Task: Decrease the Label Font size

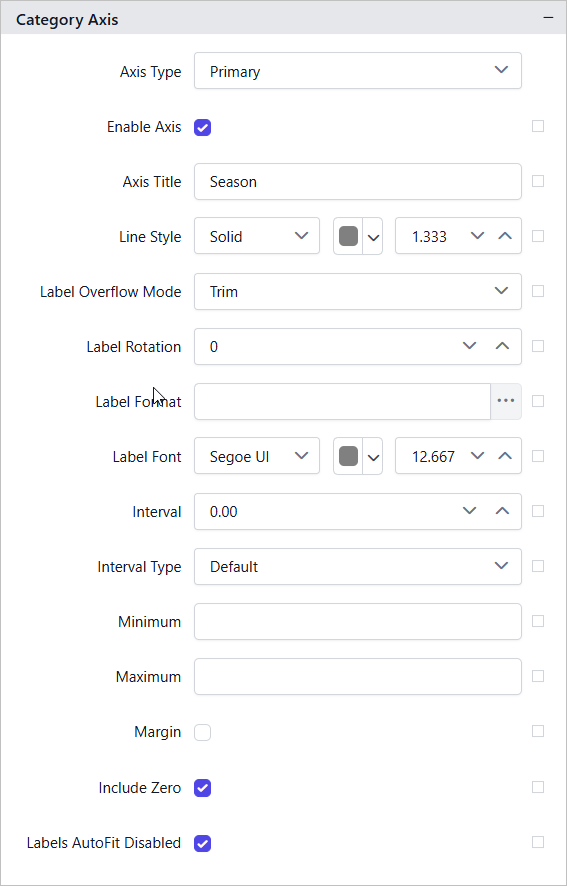Action: point(478,455)
